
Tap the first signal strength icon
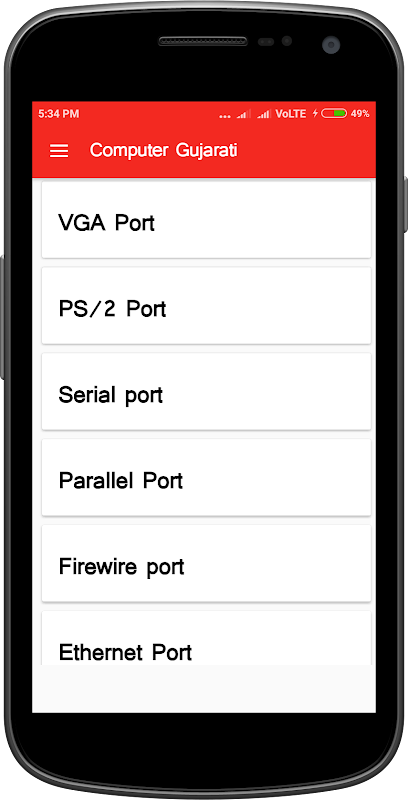(243, 114)
